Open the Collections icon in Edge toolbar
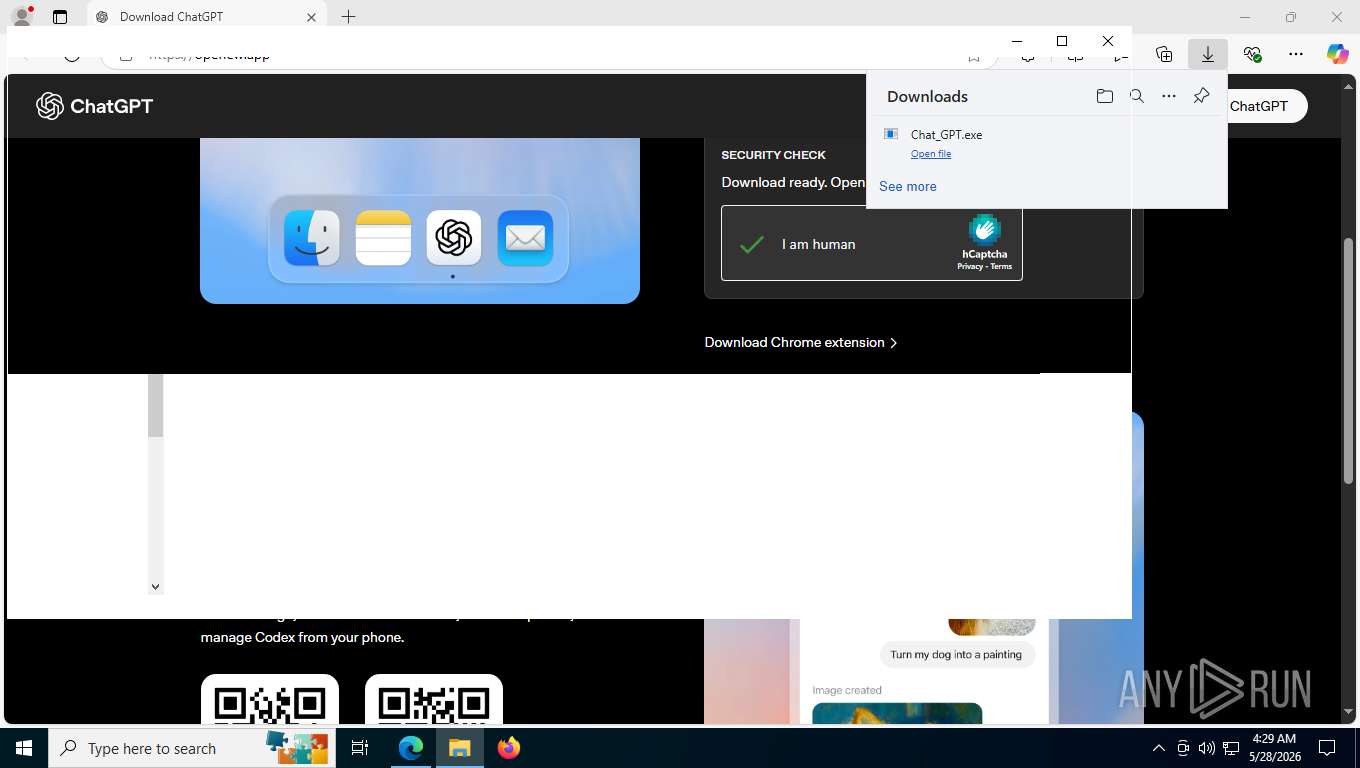Viewport: 1360px width, 768px height. point(1163,54)
